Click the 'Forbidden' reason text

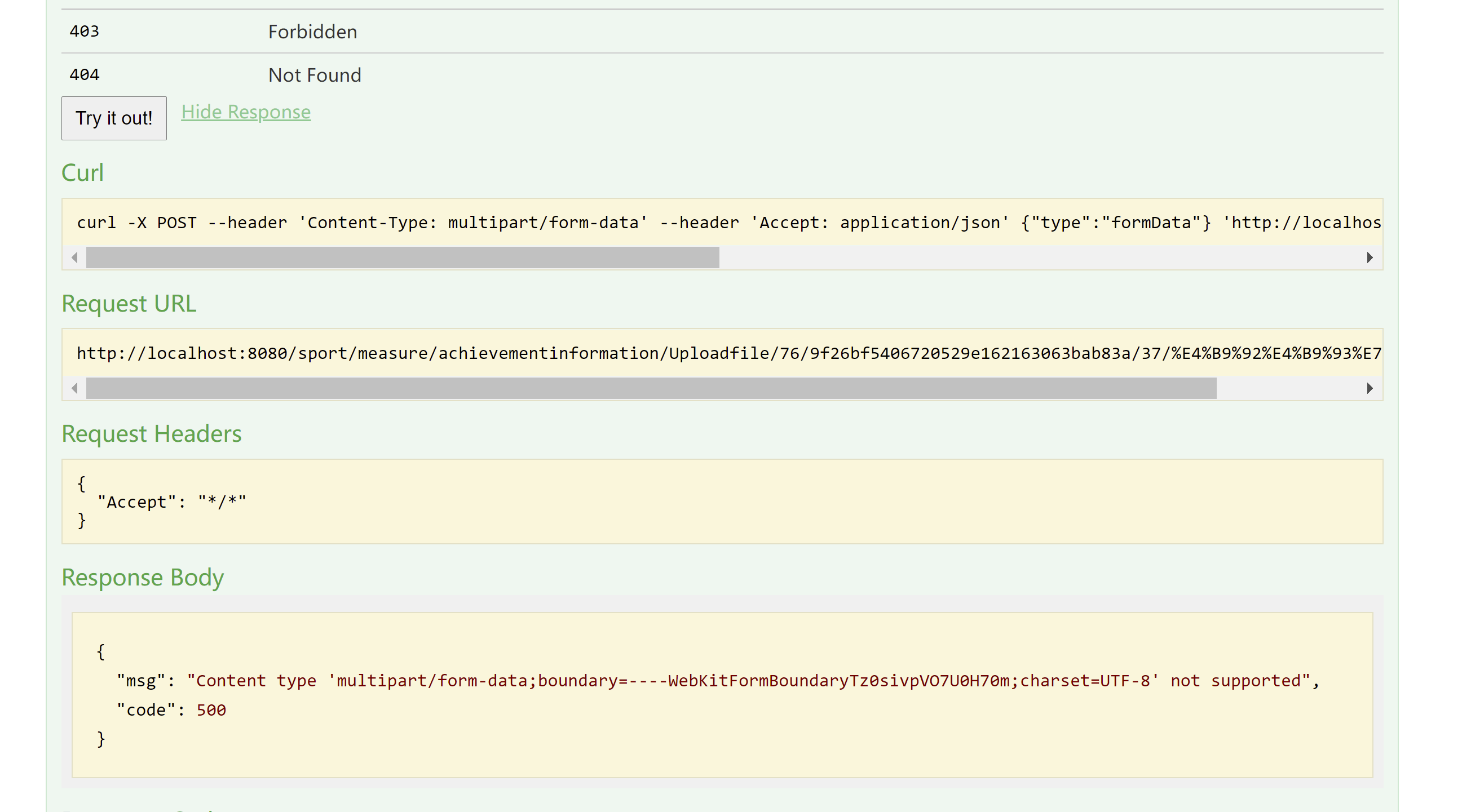313,32
